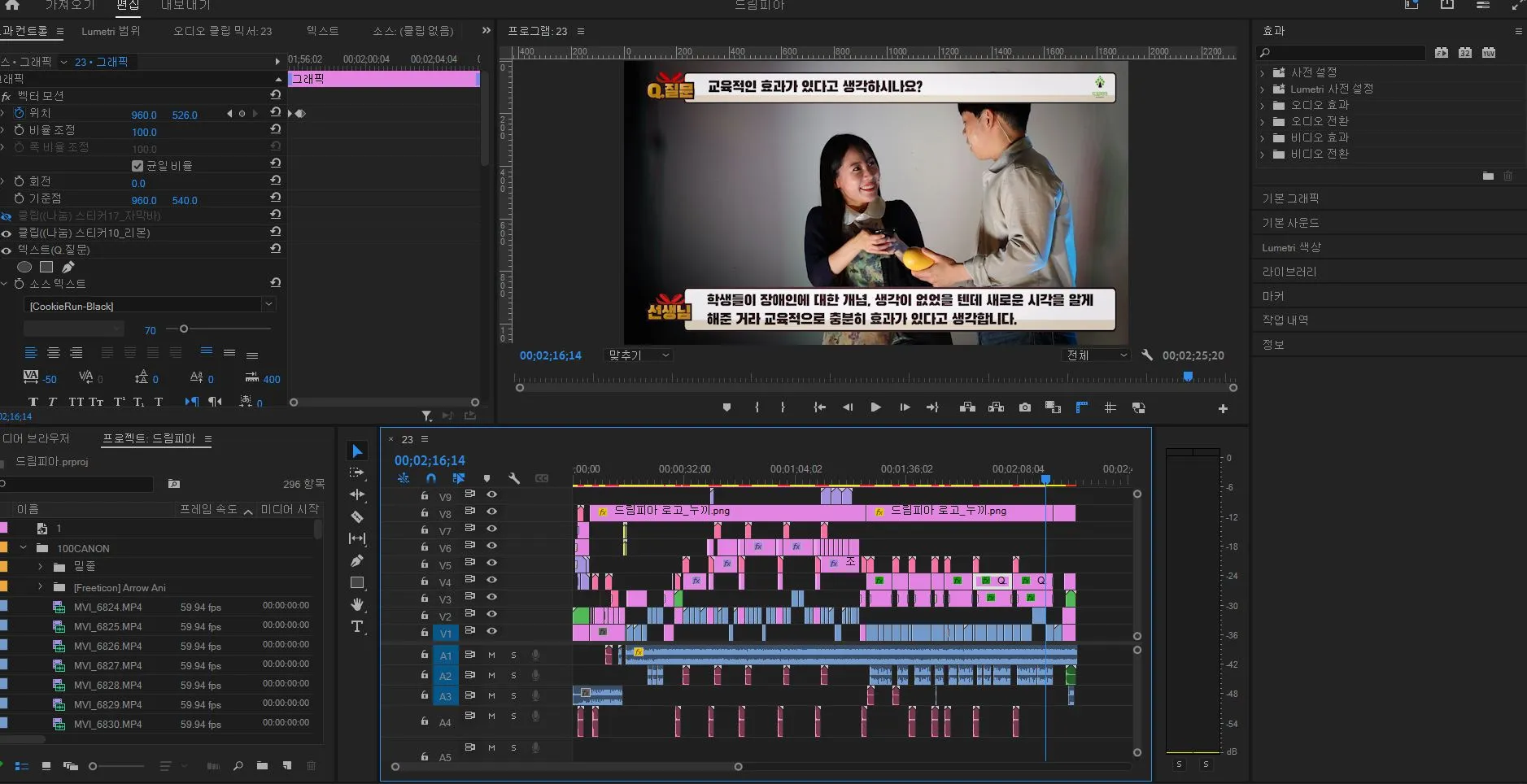This screenshot has width=1527, height=784.
Task: Click the Export Frame camera icon
Action: coord(1024,407)
